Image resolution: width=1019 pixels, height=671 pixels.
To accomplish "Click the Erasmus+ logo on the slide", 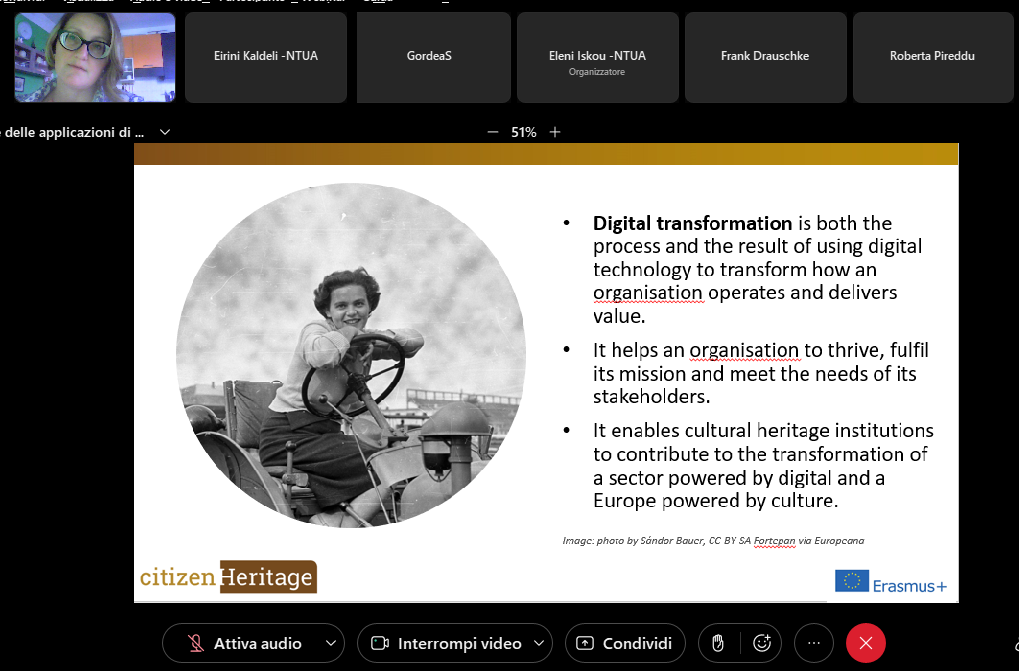I will [891, 582].
